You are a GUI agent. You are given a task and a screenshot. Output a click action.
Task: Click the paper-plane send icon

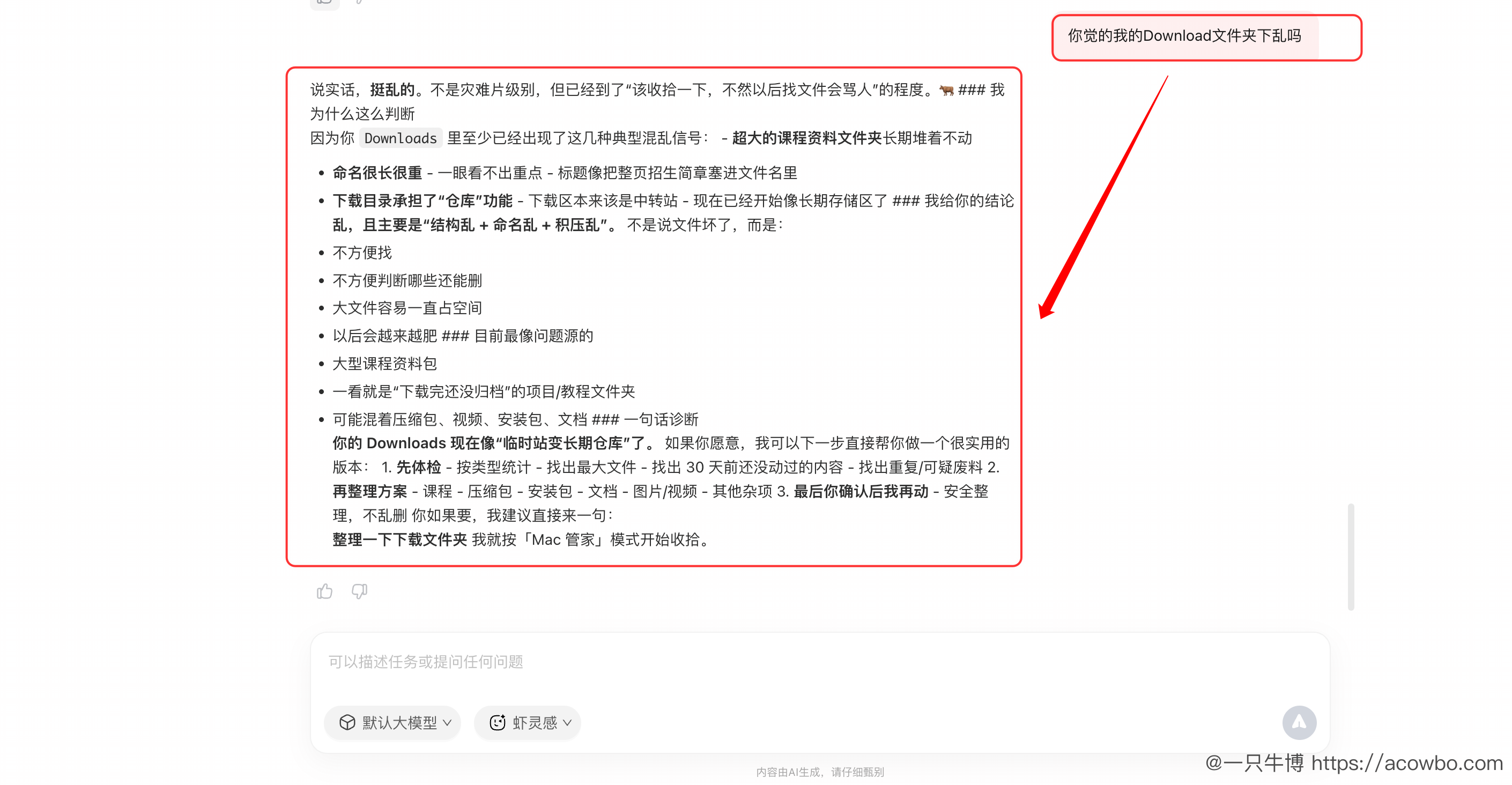coord(1300,723)
